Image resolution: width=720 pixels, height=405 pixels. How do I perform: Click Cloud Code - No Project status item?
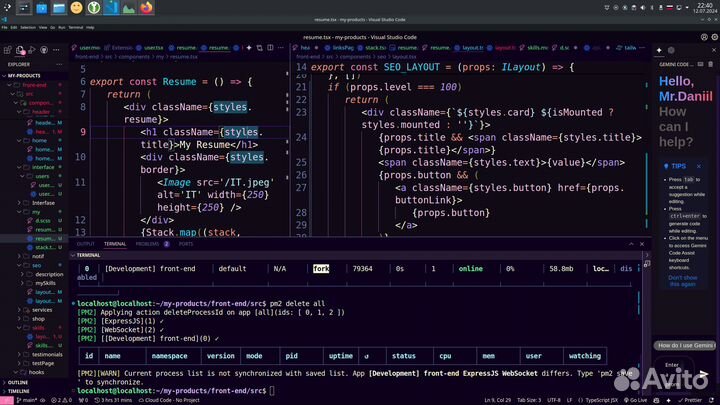click(x=169, y=400)
